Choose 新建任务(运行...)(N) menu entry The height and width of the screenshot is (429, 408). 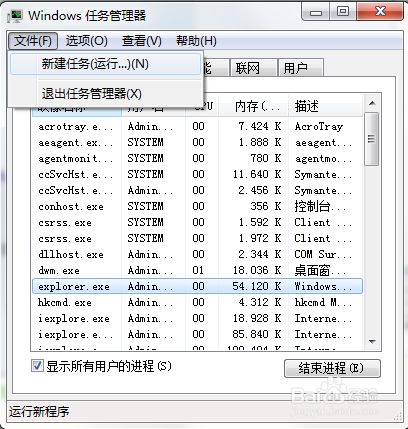point(105,64)
